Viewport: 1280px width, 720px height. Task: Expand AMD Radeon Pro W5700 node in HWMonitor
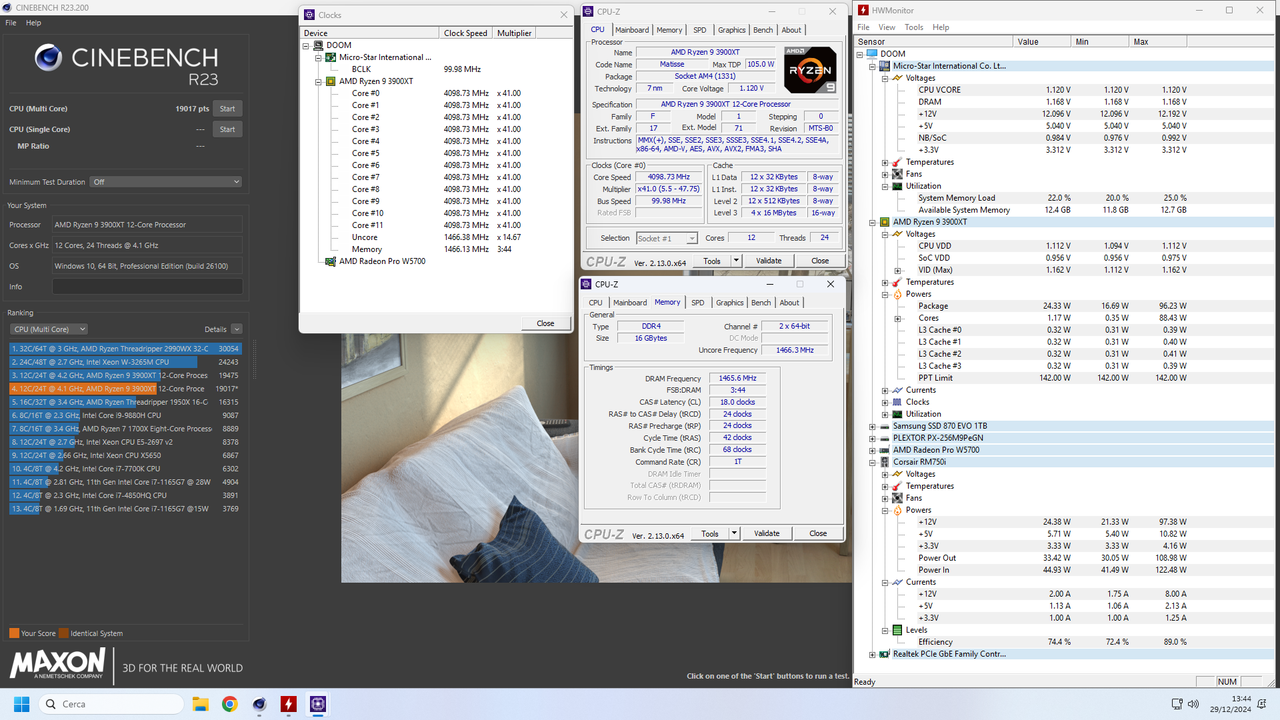[873, 450]
